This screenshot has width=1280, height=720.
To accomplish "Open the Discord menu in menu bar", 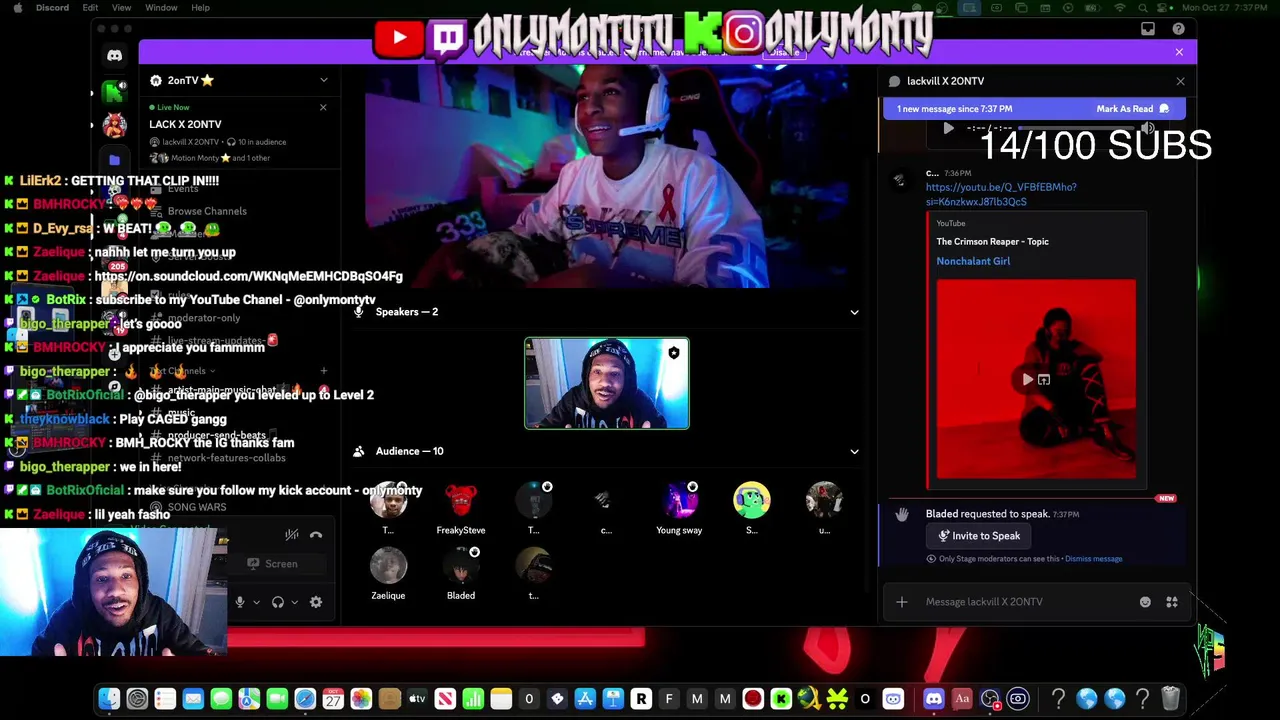I will tap(52, 8).
